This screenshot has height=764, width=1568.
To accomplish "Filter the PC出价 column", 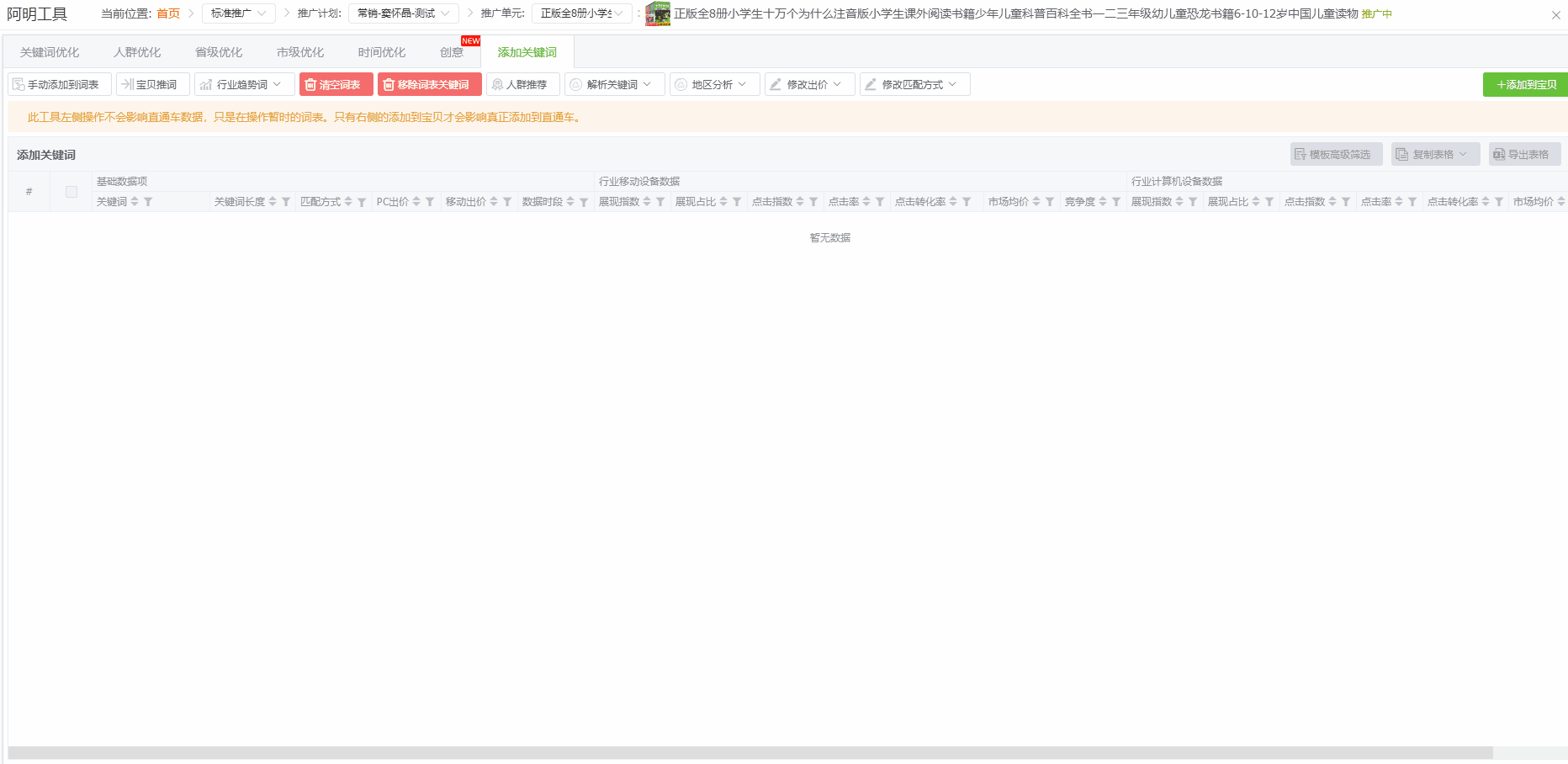I will click(430, 202).
